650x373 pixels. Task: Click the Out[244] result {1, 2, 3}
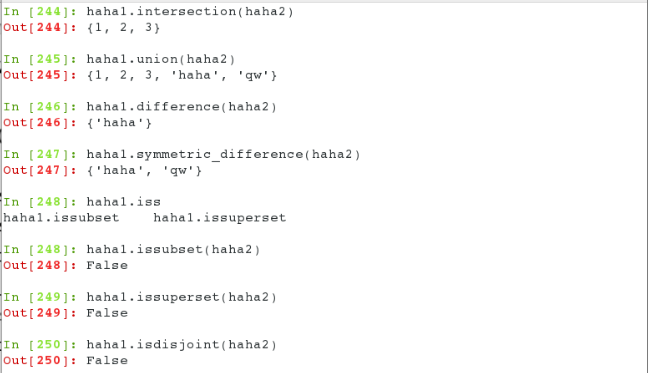[x=123, y=28]
